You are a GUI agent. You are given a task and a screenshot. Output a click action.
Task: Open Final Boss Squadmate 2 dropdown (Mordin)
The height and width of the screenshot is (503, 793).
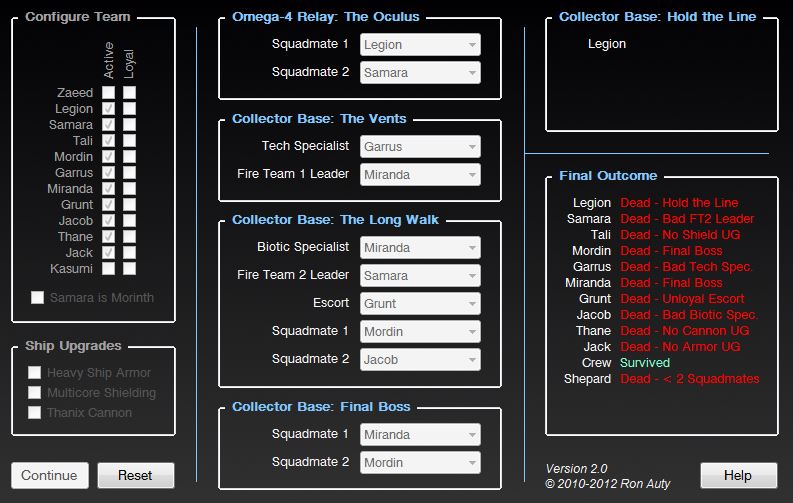coord(420,463)
